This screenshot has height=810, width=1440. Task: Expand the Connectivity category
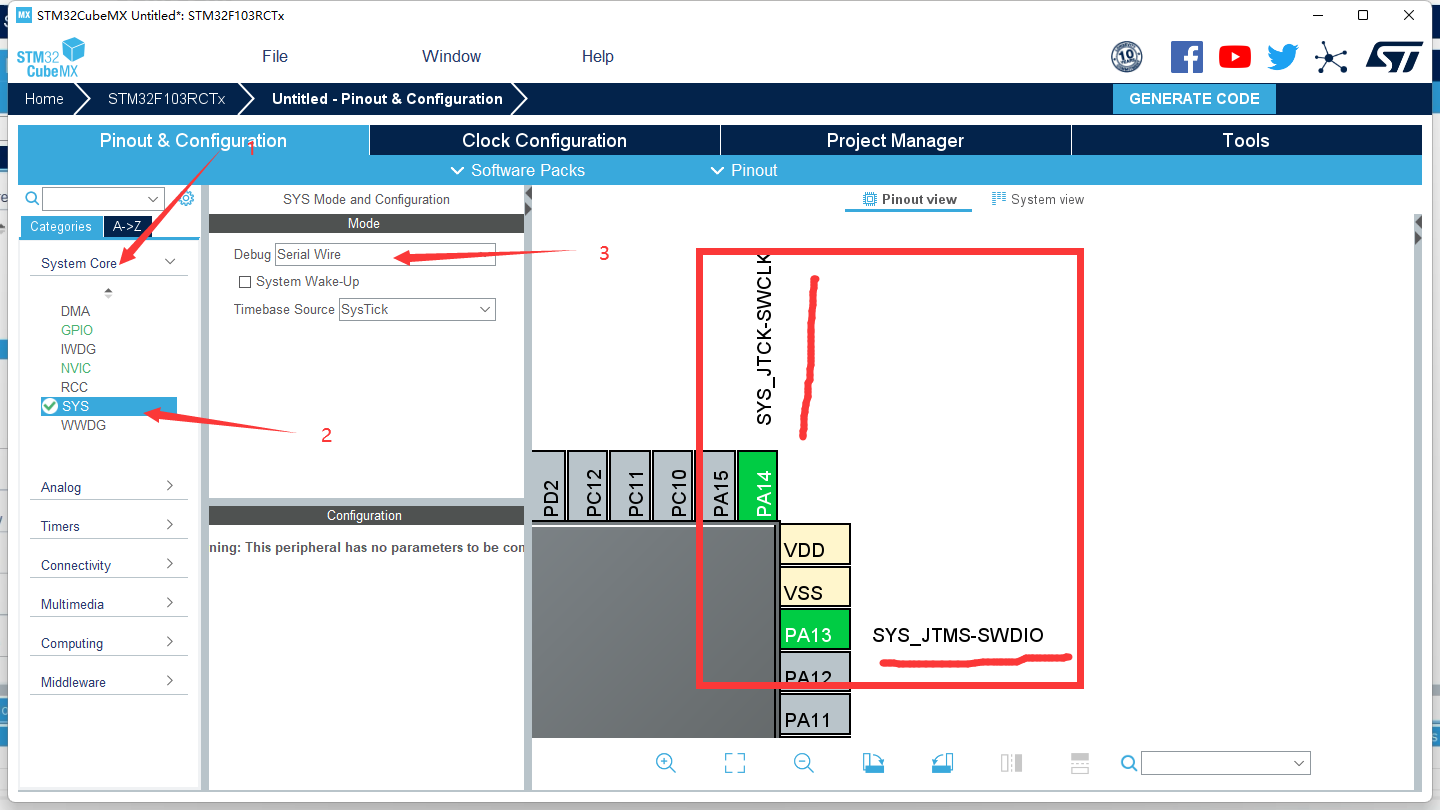(108, 565)
